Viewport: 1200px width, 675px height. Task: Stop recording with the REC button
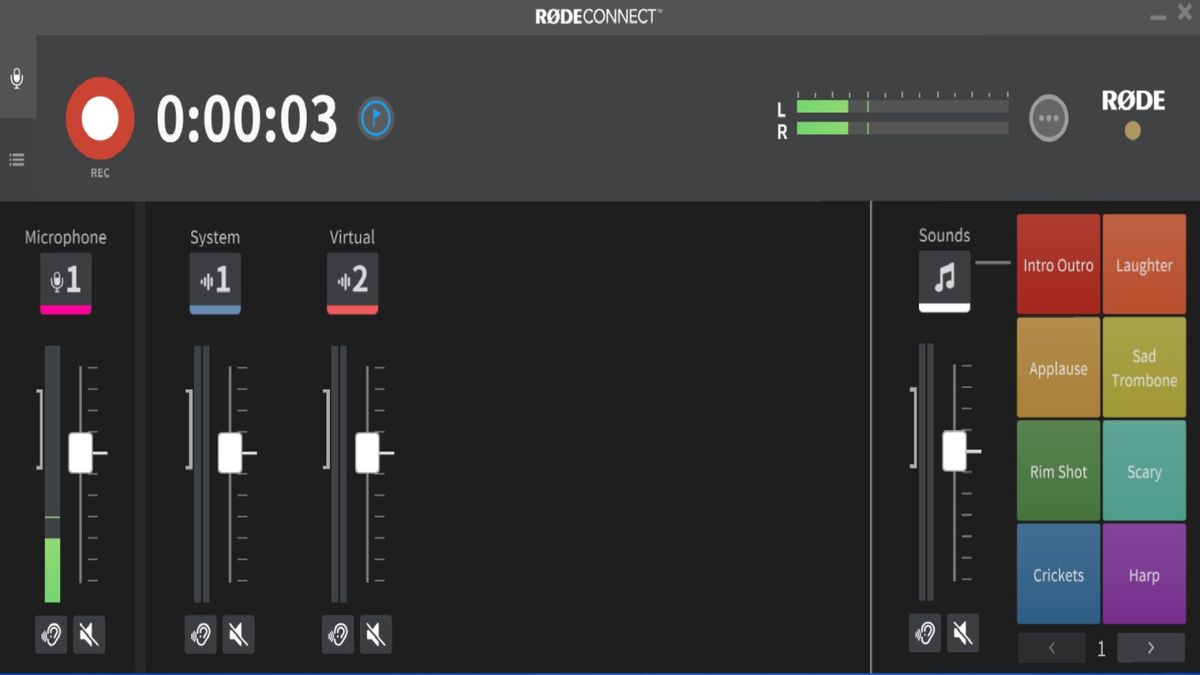99,117
